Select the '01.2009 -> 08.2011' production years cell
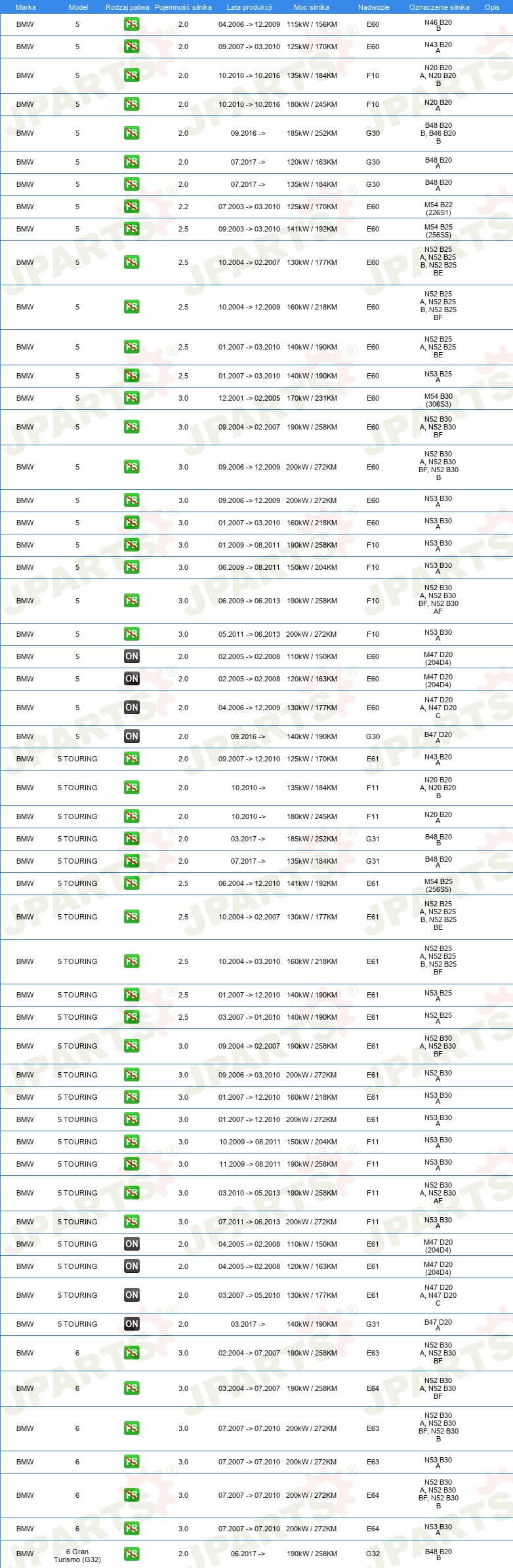The image size is (513, 1568). coord(249,545)
